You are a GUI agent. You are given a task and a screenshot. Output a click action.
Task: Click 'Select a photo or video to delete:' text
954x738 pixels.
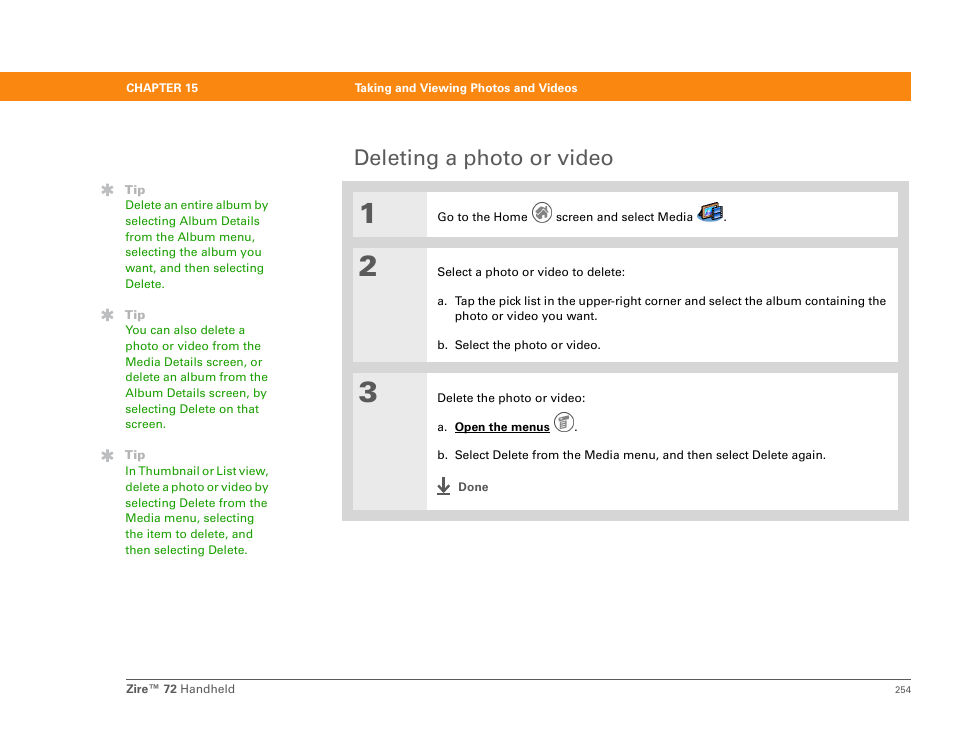(531, 272)
